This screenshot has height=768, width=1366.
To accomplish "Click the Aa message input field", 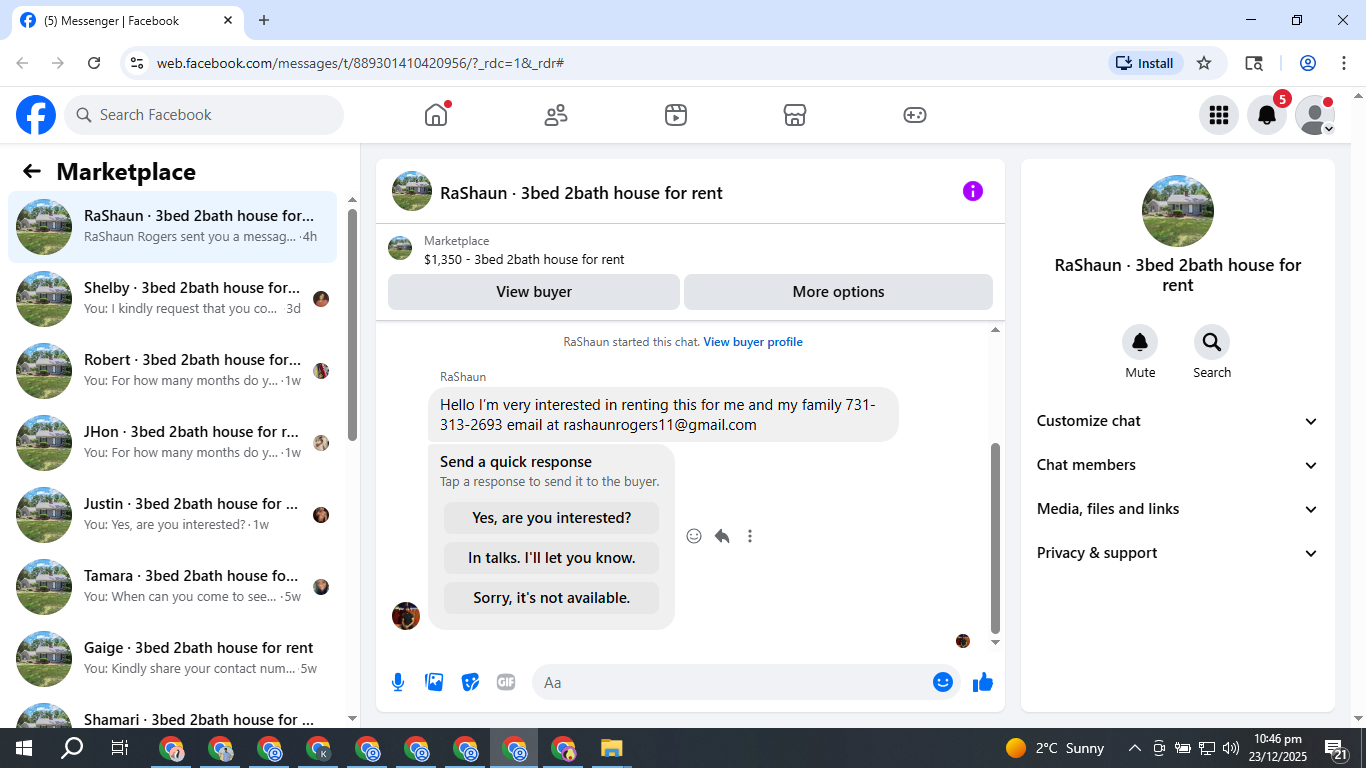I will pos(730,682).
